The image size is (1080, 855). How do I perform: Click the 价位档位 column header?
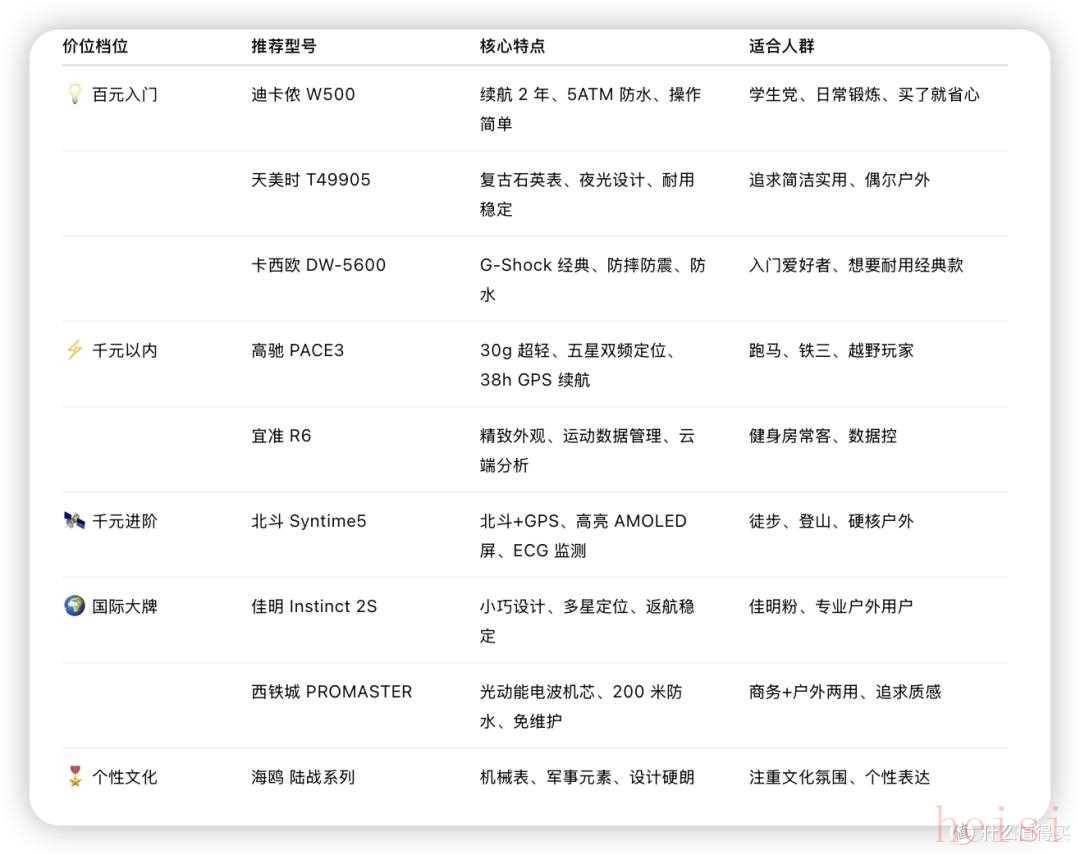click(x=95, y=46)
